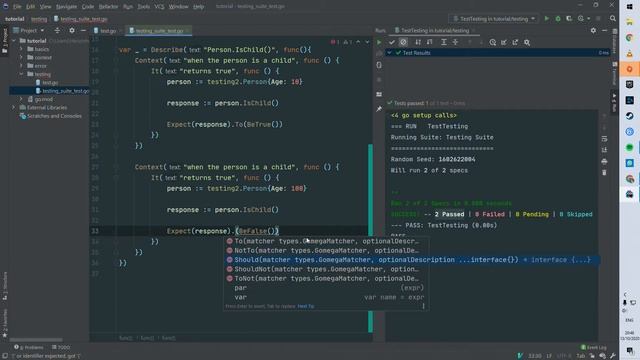This screenshot has width=640, height=360.
Task: Print console output using printer icon
Action: pos(604,162)
